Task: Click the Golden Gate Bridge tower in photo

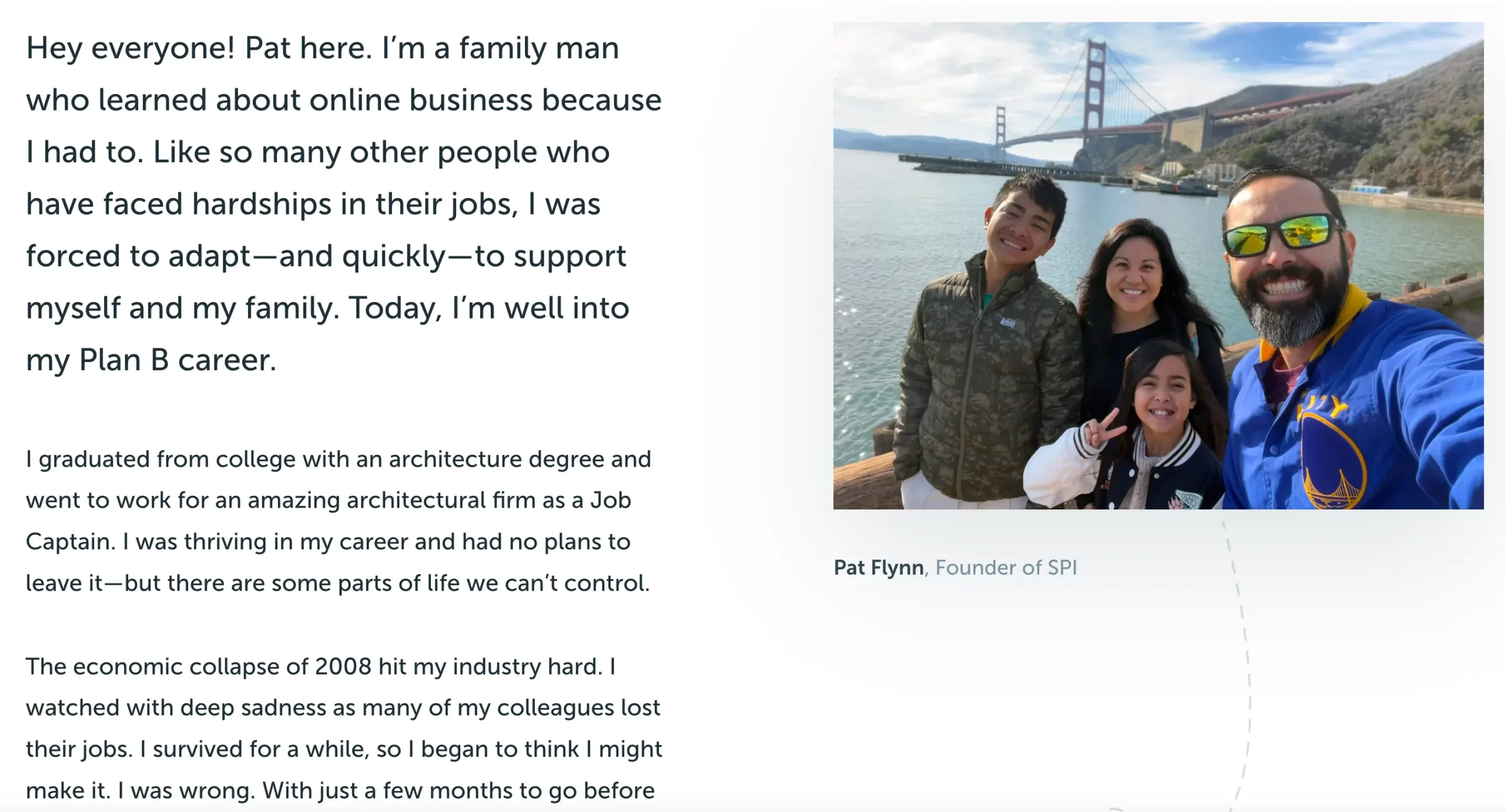Action: [1095, 88]
